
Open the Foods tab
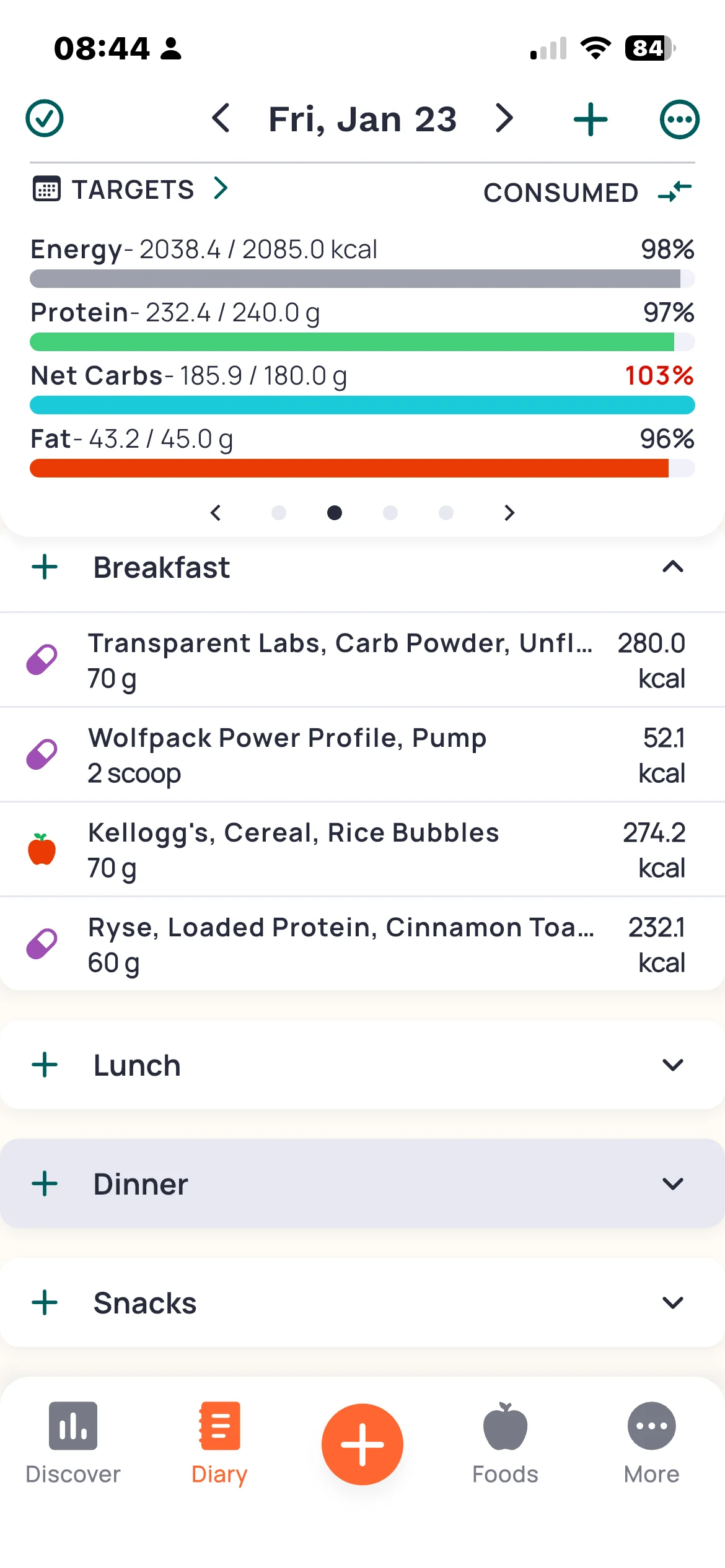[505, 1443]
